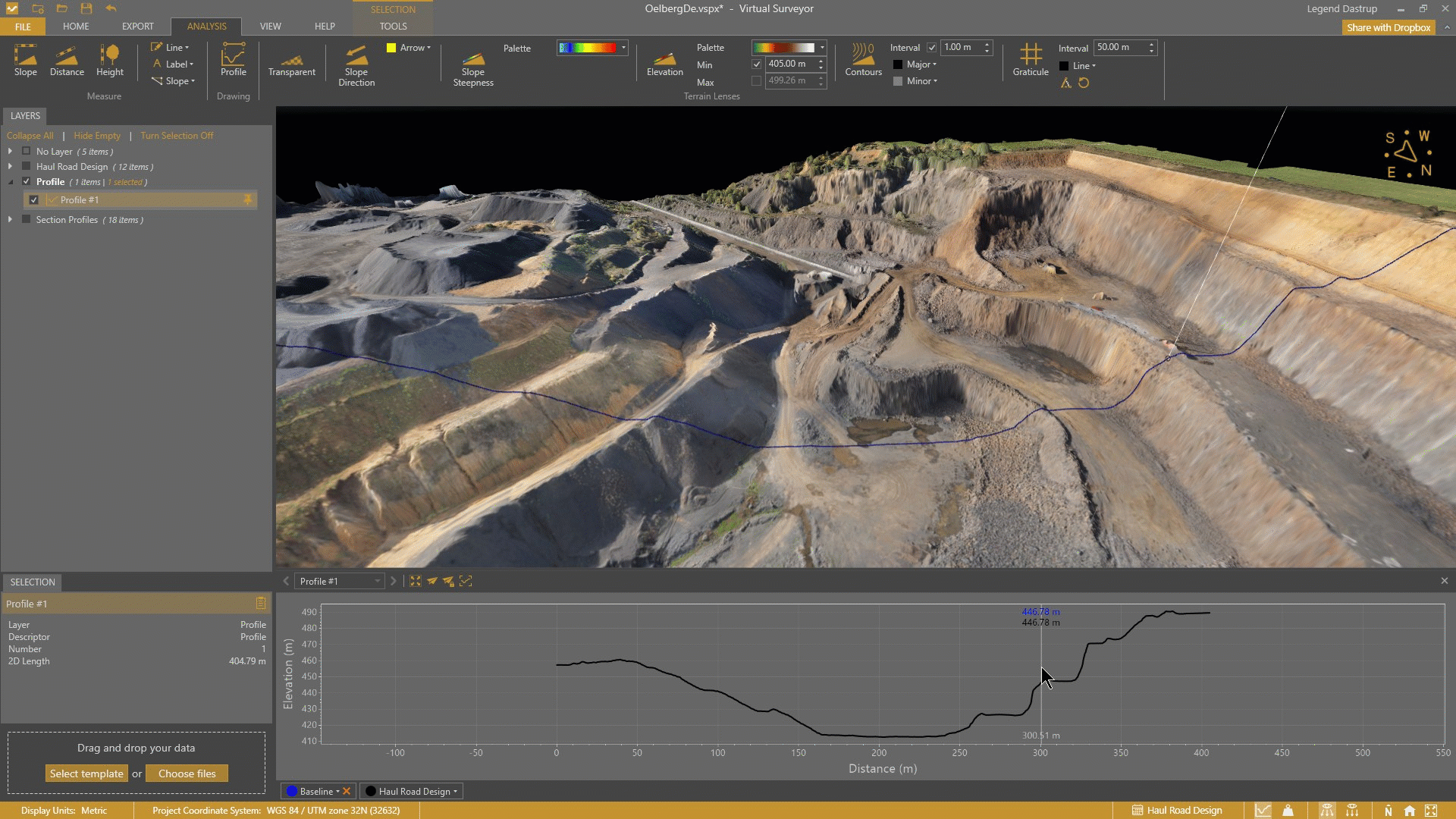
Task: Enable the Graticule overlay
Action: click(x=1031, y=60)
